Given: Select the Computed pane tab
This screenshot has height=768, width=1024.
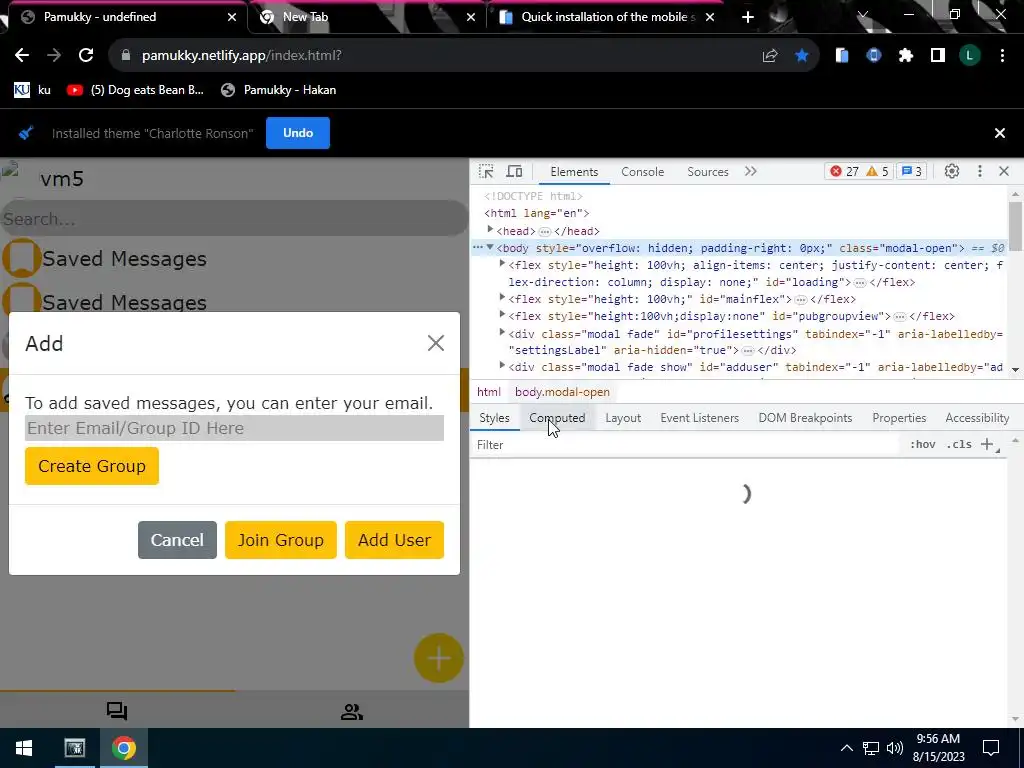Looking at the screenshot, I should pyautogui.click(x=557, y=418).
